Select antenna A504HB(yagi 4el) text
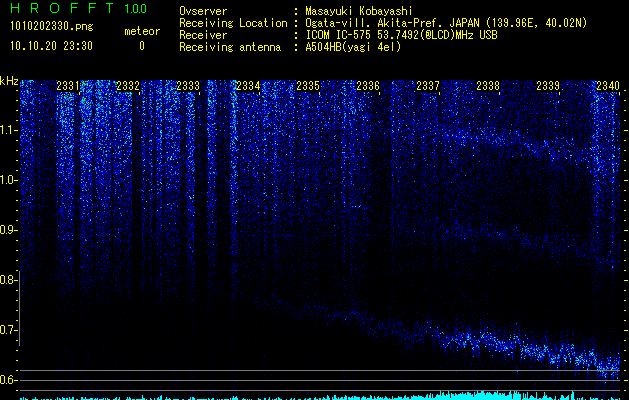 [353, 47]
